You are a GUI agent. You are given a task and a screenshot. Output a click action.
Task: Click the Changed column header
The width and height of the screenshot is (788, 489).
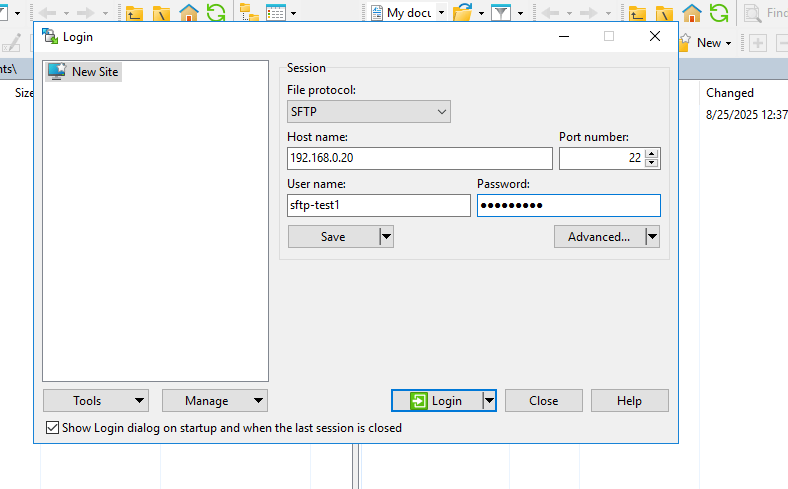(x=730, y=93)
